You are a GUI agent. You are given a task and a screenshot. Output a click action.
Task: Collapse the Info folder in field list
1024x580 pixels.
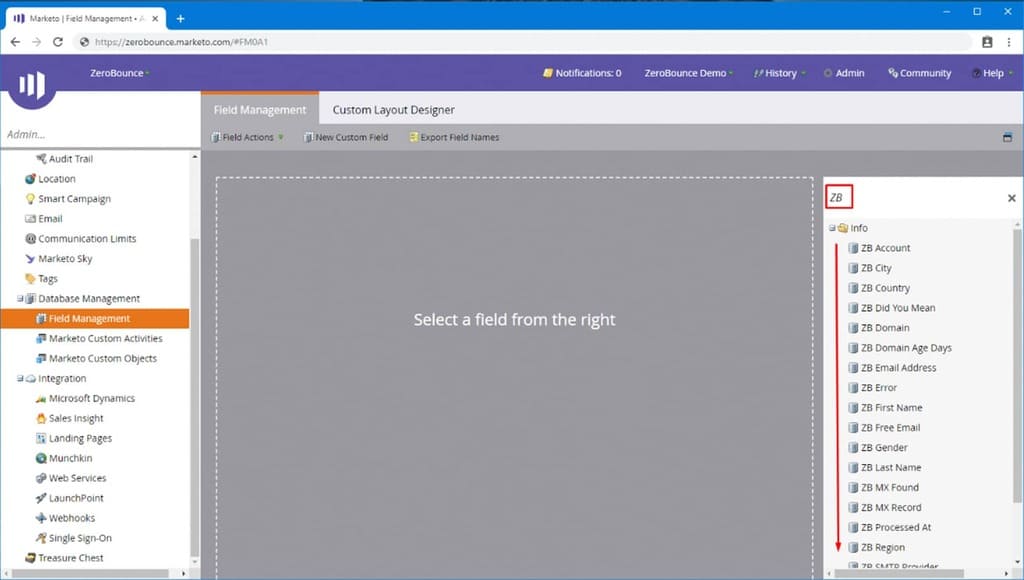point(832,228)
